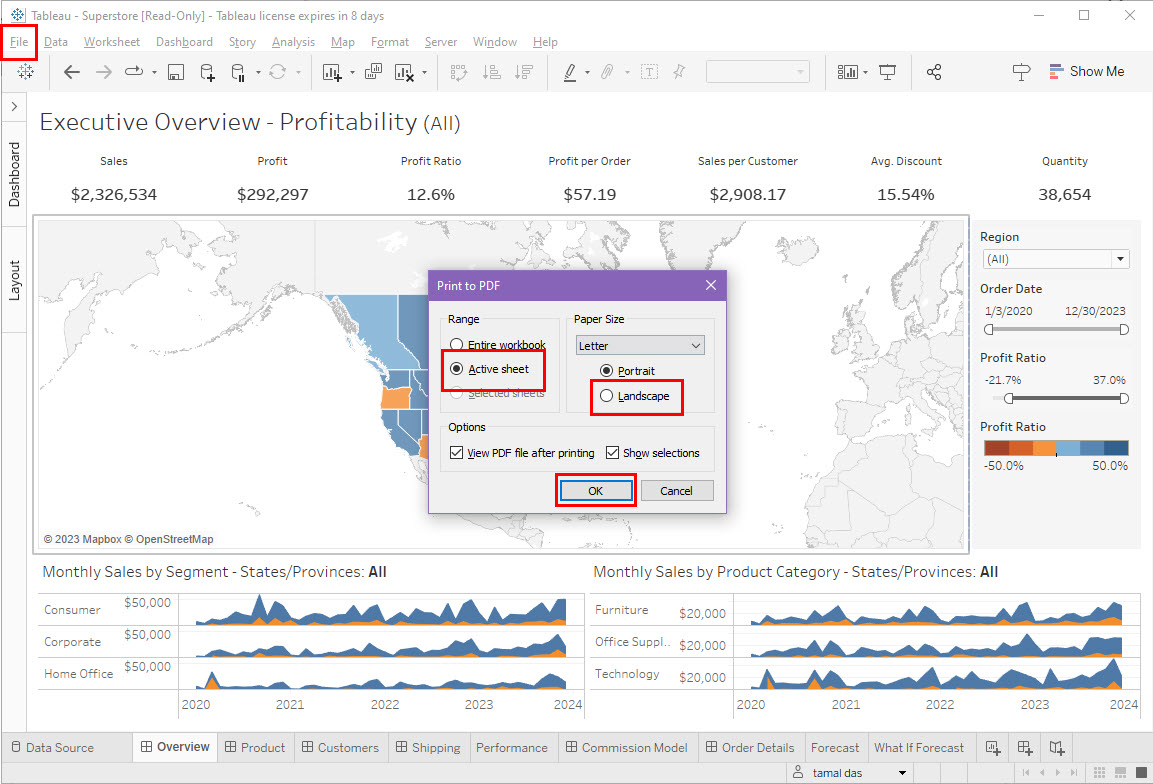Image resolution: width=1153 pixels, height=784 pixels.
Task: Close the Print to PDF dialog
Action: (710, 285)
